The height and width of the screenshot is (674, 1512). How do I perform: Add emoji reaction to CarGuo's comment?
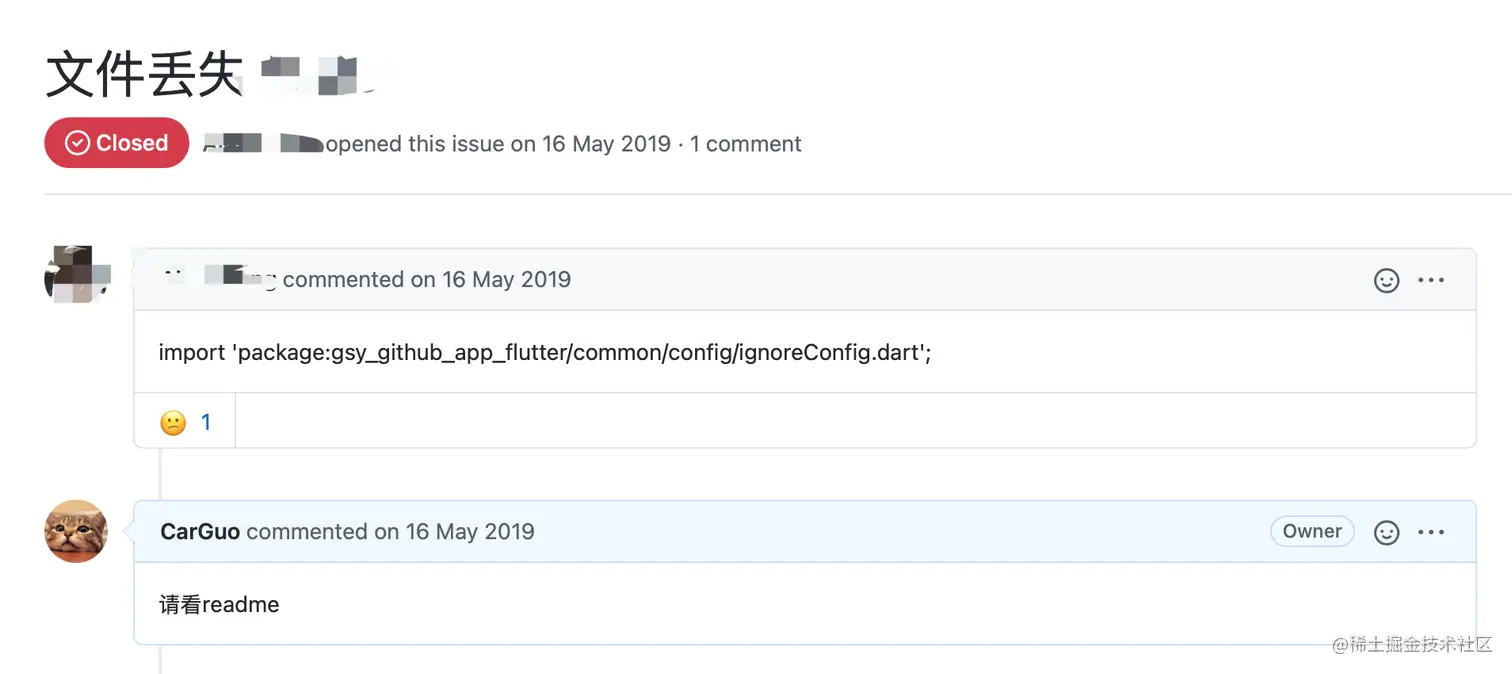click(1386, 533)
